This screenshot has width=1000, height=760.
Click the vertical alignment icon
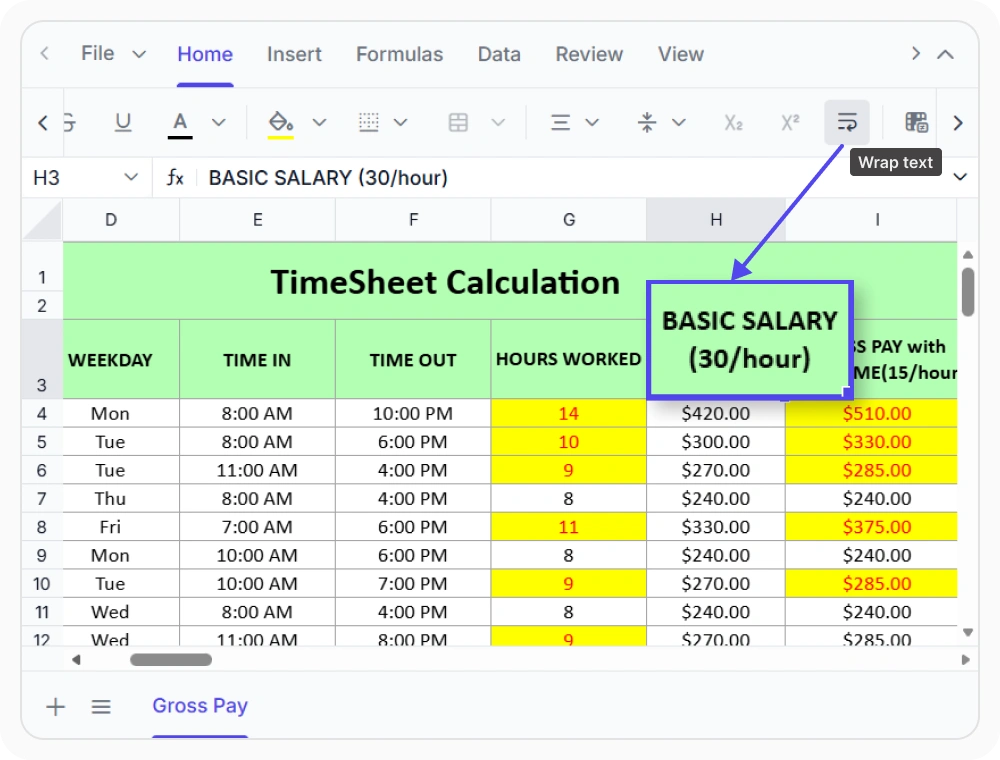pyautogui.click(x=647, y=122)
